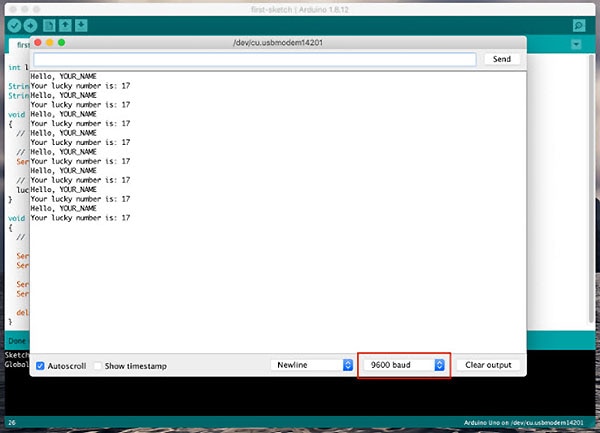The width and height of the screenshot is (600, 433).
Task: Save the sketch with the down-arrow icon
Action: tap(81, 24)
